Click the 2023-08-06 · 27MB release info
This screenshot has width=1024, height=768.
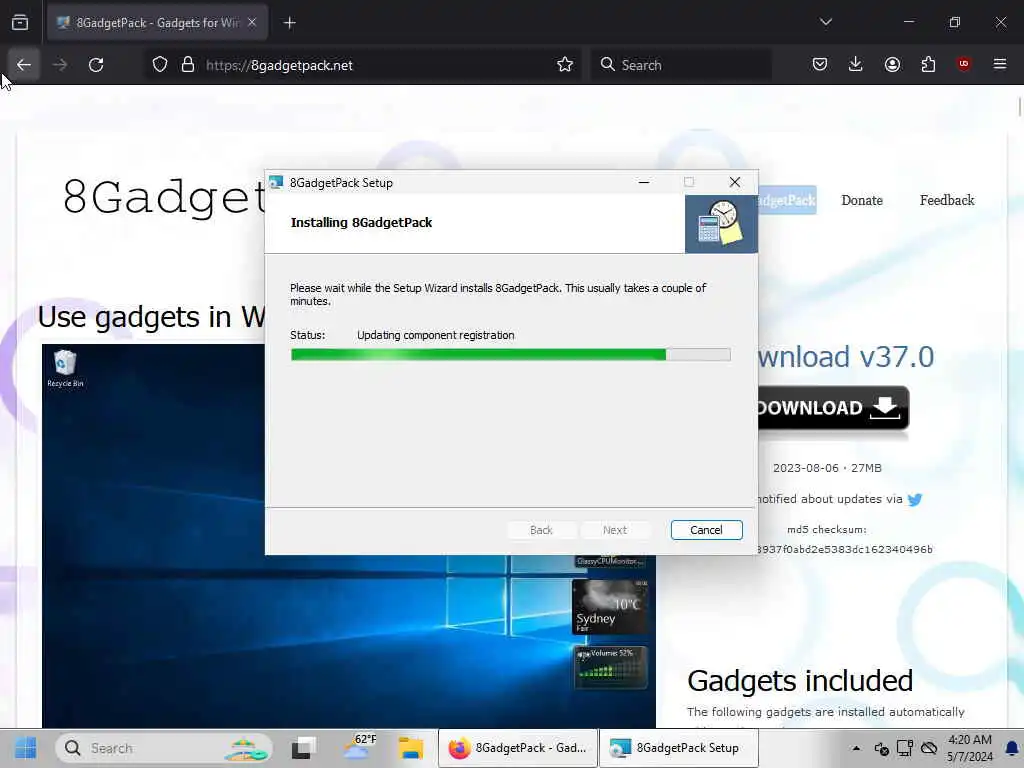pyautogui.click(x=827, y=468)
